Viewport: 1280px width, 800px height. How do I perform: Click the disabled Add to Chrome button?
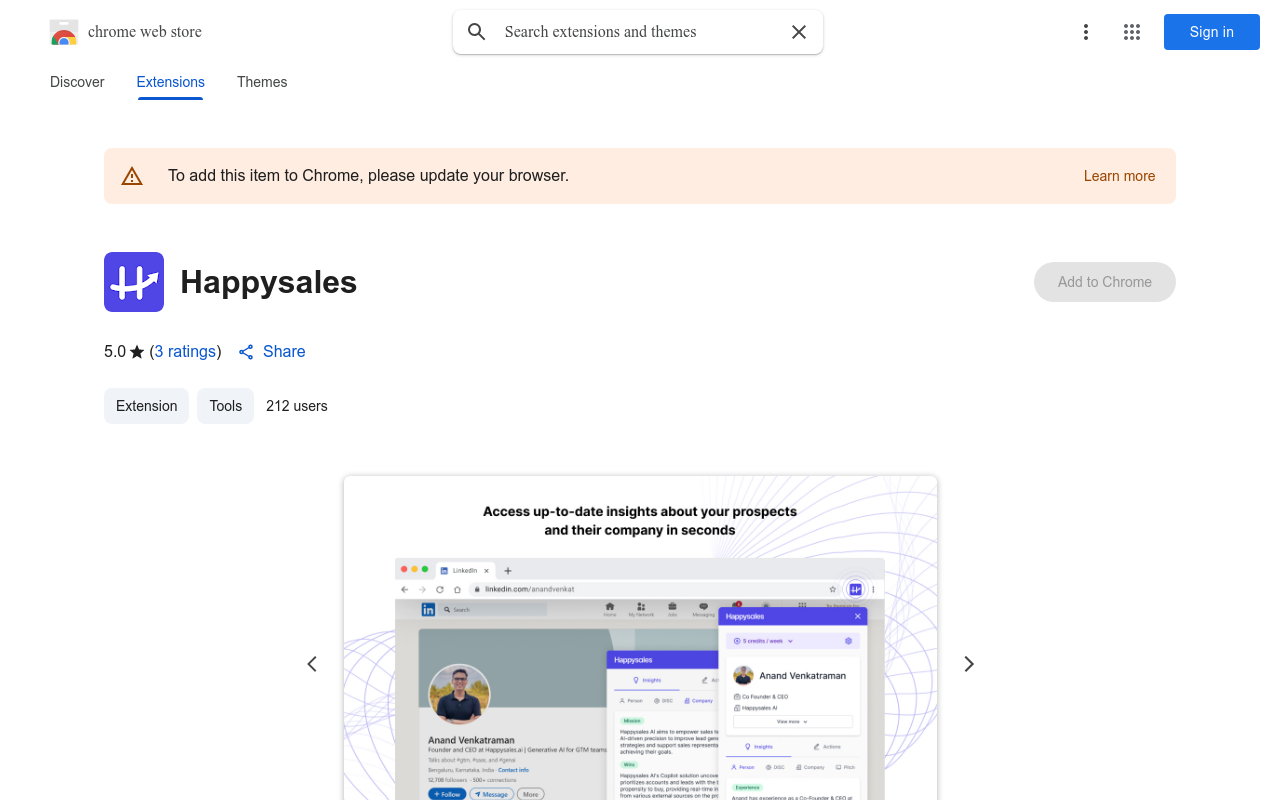[x=1105, y=282]
